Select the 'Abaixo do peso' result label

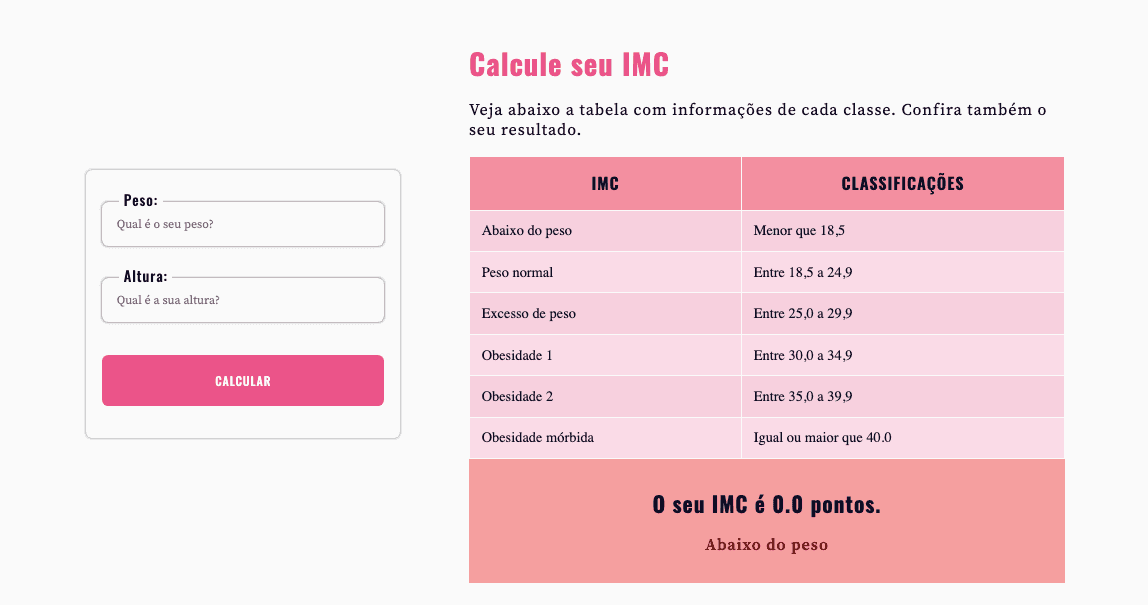tap(766, 544)
